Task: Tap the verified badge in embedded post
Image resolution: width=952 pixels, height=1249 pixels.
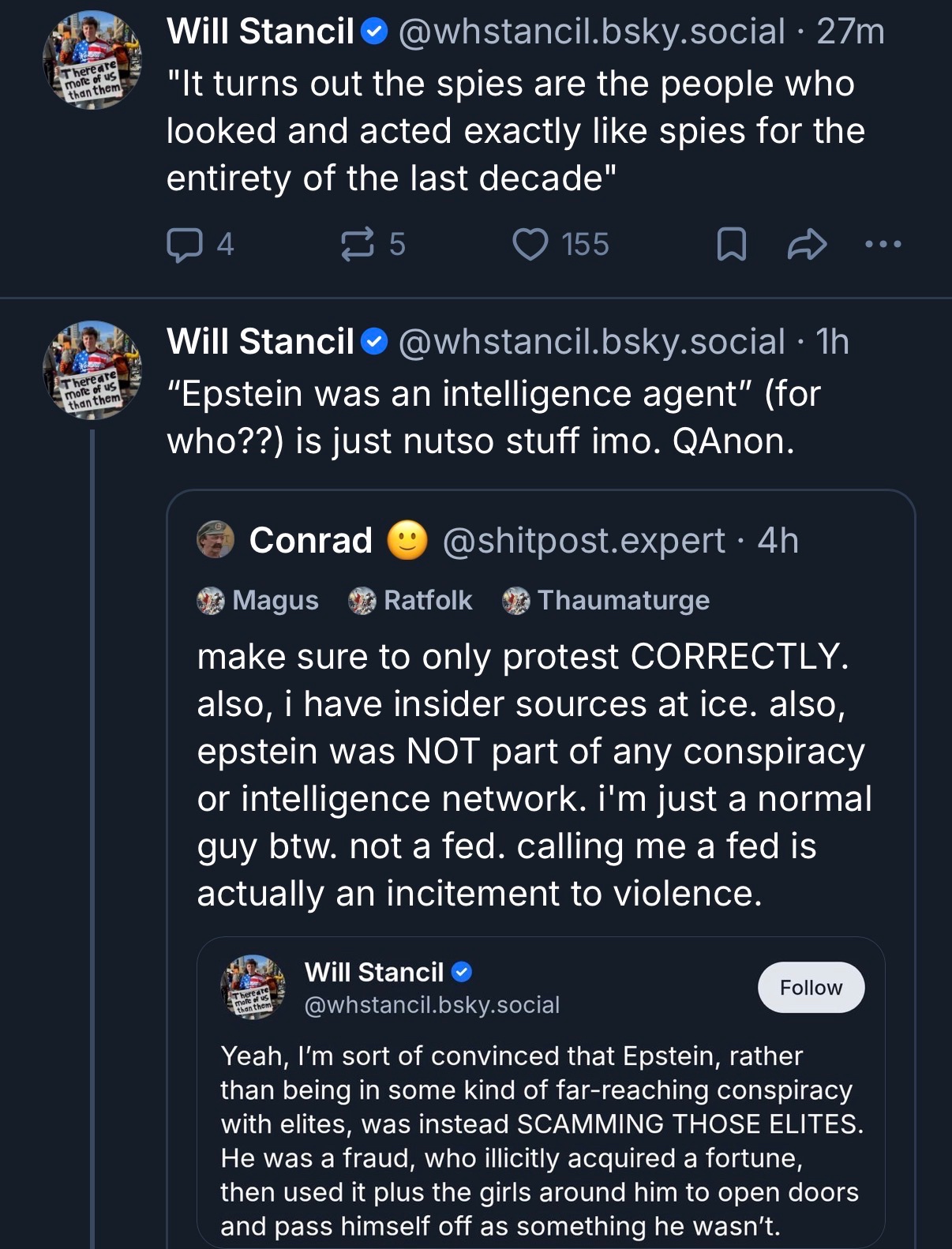Action: click(x=462, y=972)
